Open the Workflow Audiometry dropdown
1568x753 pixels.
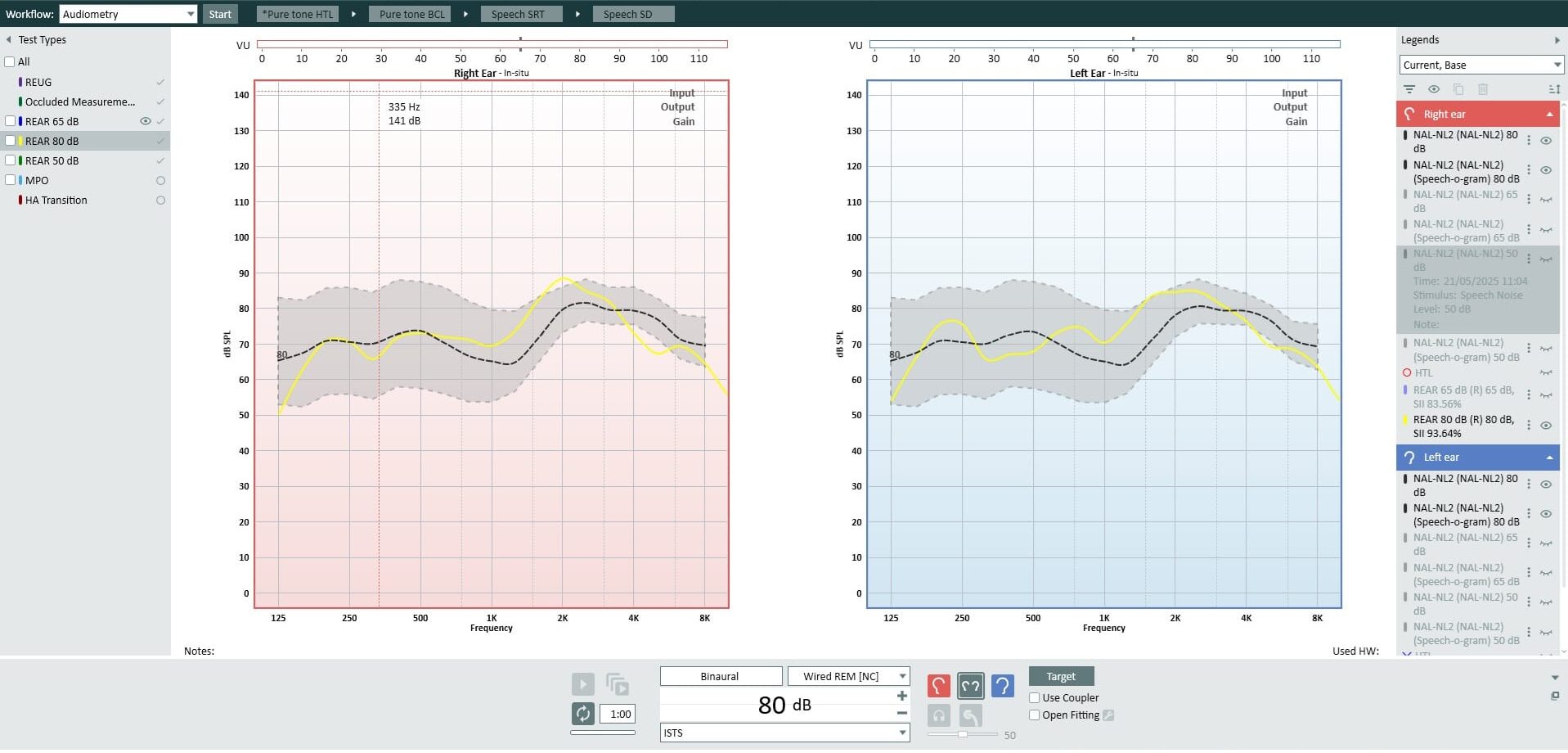(x=190, y=14)
